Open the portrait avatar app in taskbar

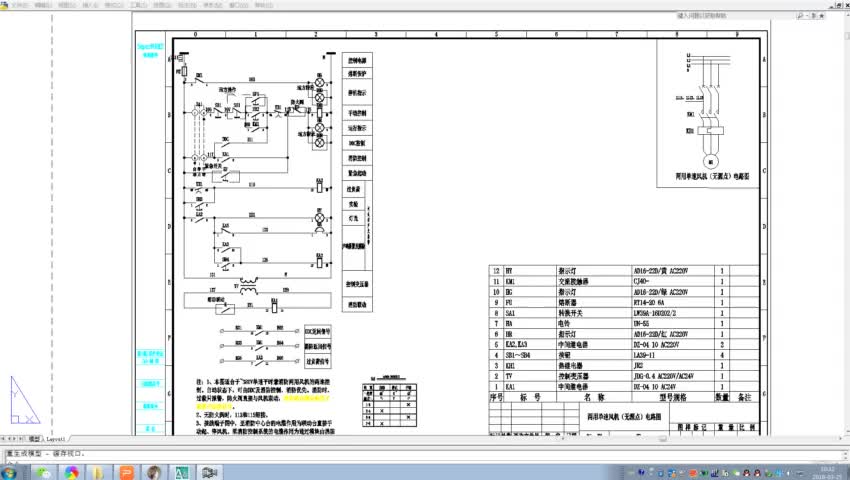(154, 472)
